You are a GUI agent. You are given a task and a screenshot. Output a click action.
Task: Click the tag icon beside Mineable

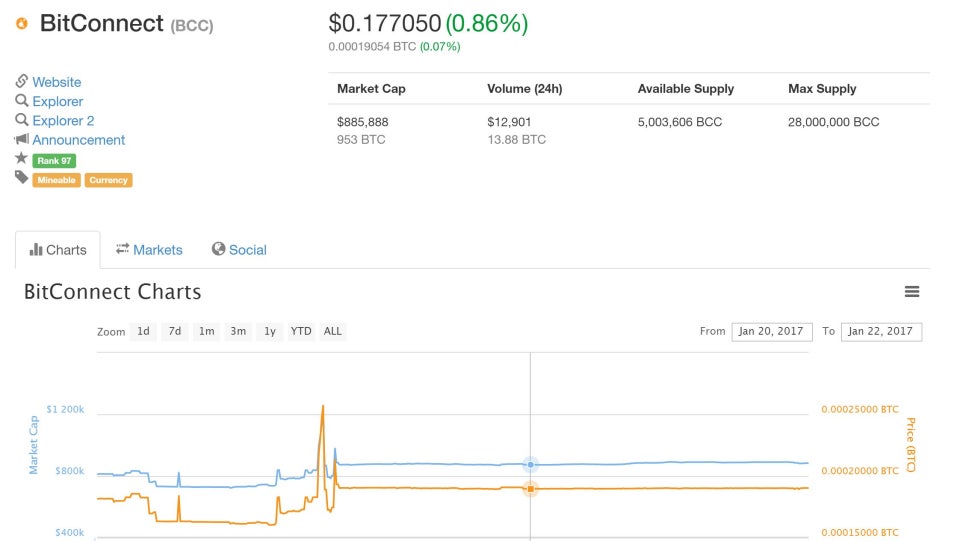pos(22,178)
